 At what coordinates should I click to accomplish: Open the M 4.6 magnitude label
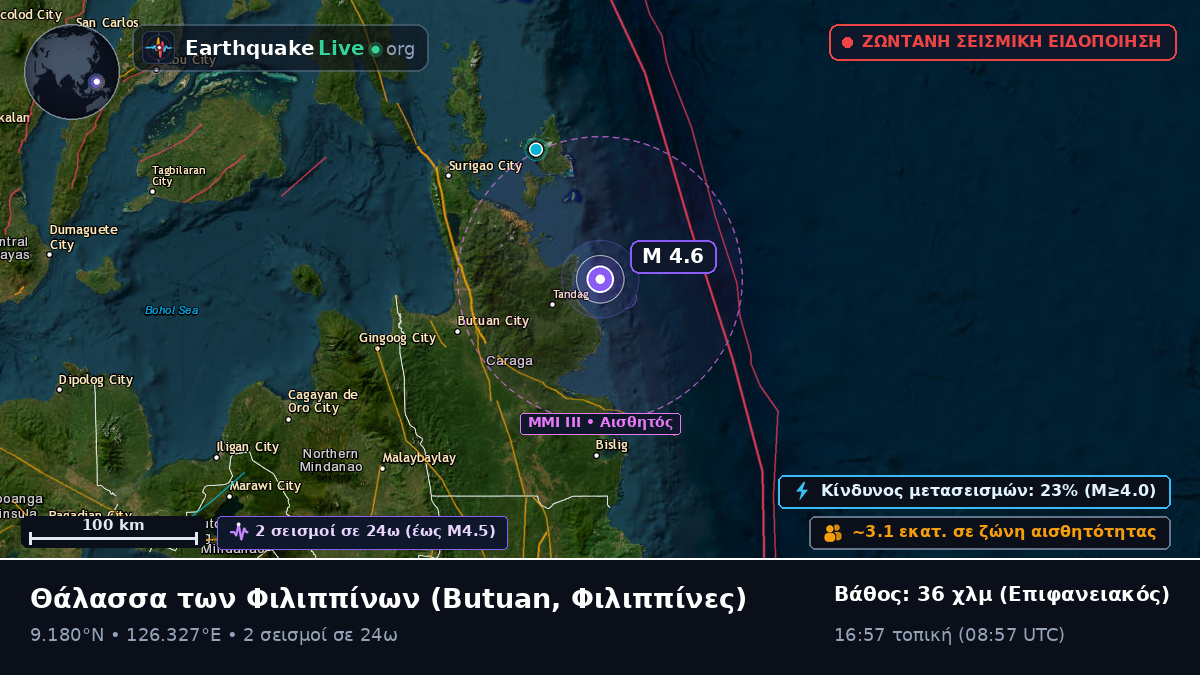pyautogui.click(x=674, y=256)
